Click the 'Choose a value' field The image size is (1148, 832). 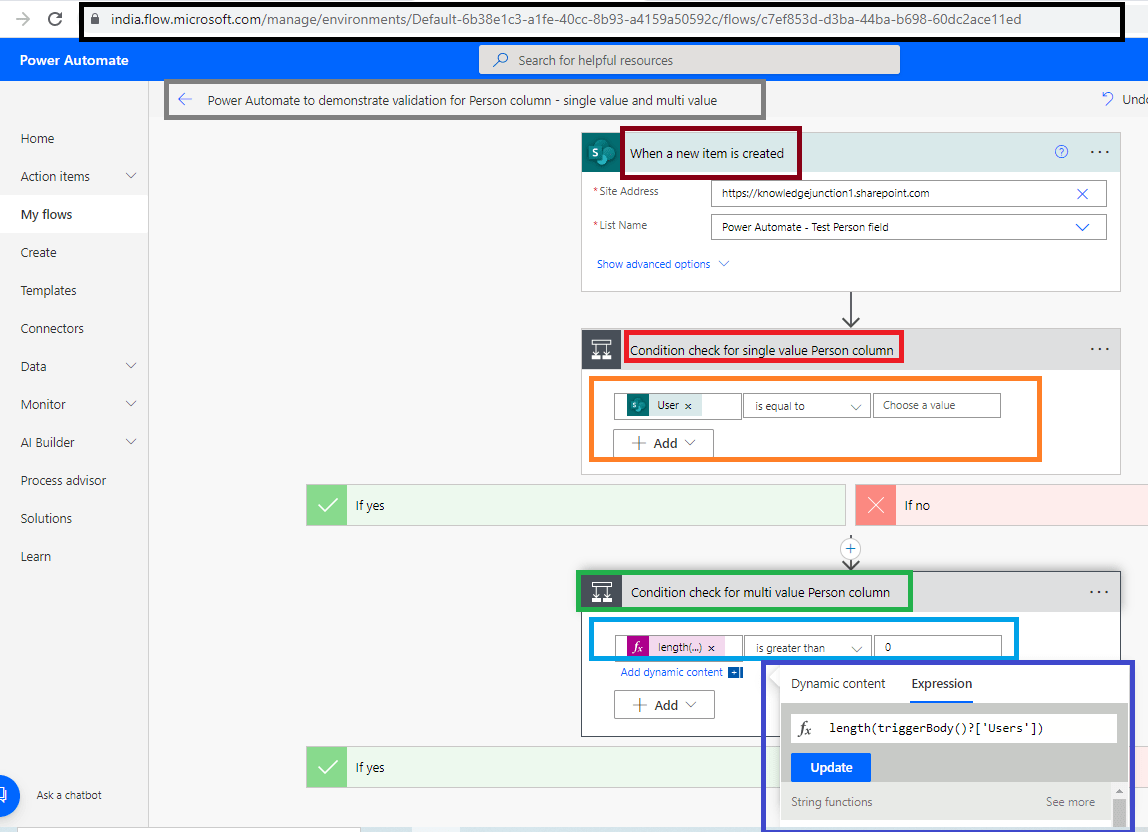pyautogui.click(x=936, y=405)
